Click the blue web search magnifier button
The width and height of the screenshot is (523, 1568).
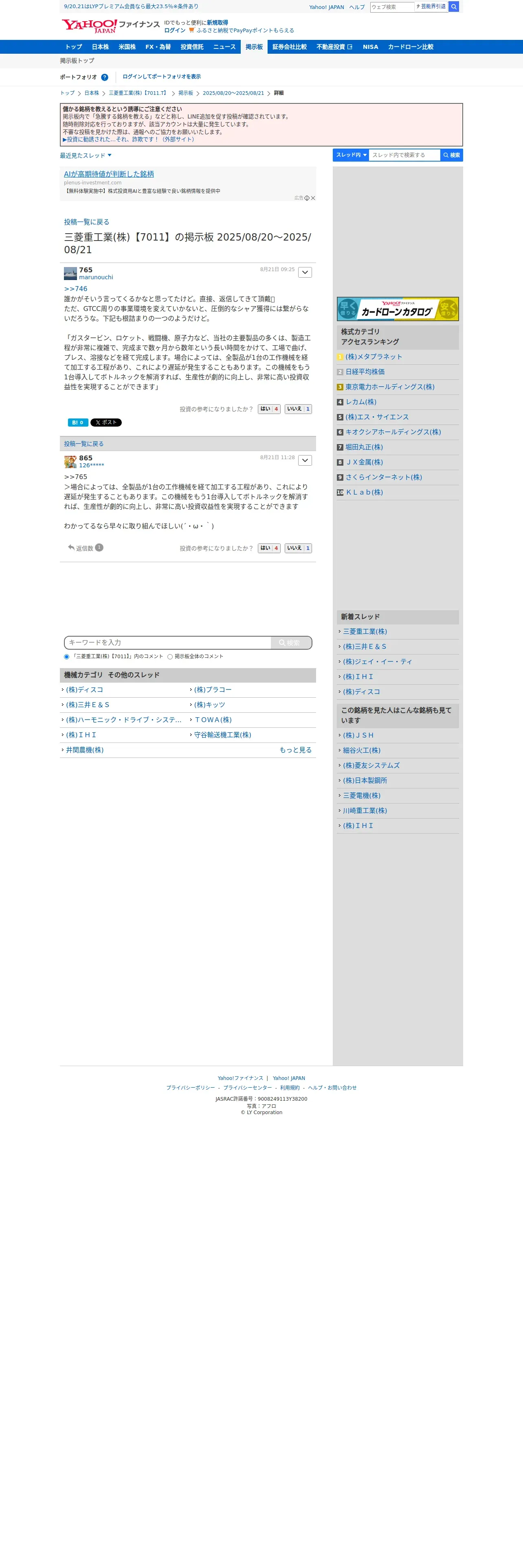point(454,7)
